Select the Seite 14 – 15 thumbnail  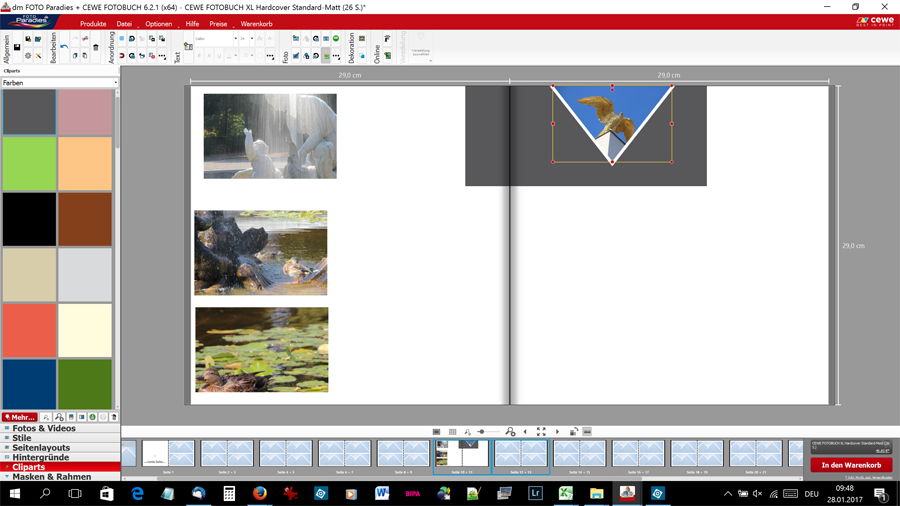coord(580,455)
